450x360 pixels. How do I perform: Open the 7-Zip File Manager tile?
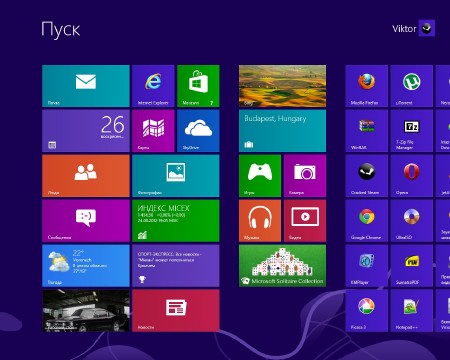[412, 131]
